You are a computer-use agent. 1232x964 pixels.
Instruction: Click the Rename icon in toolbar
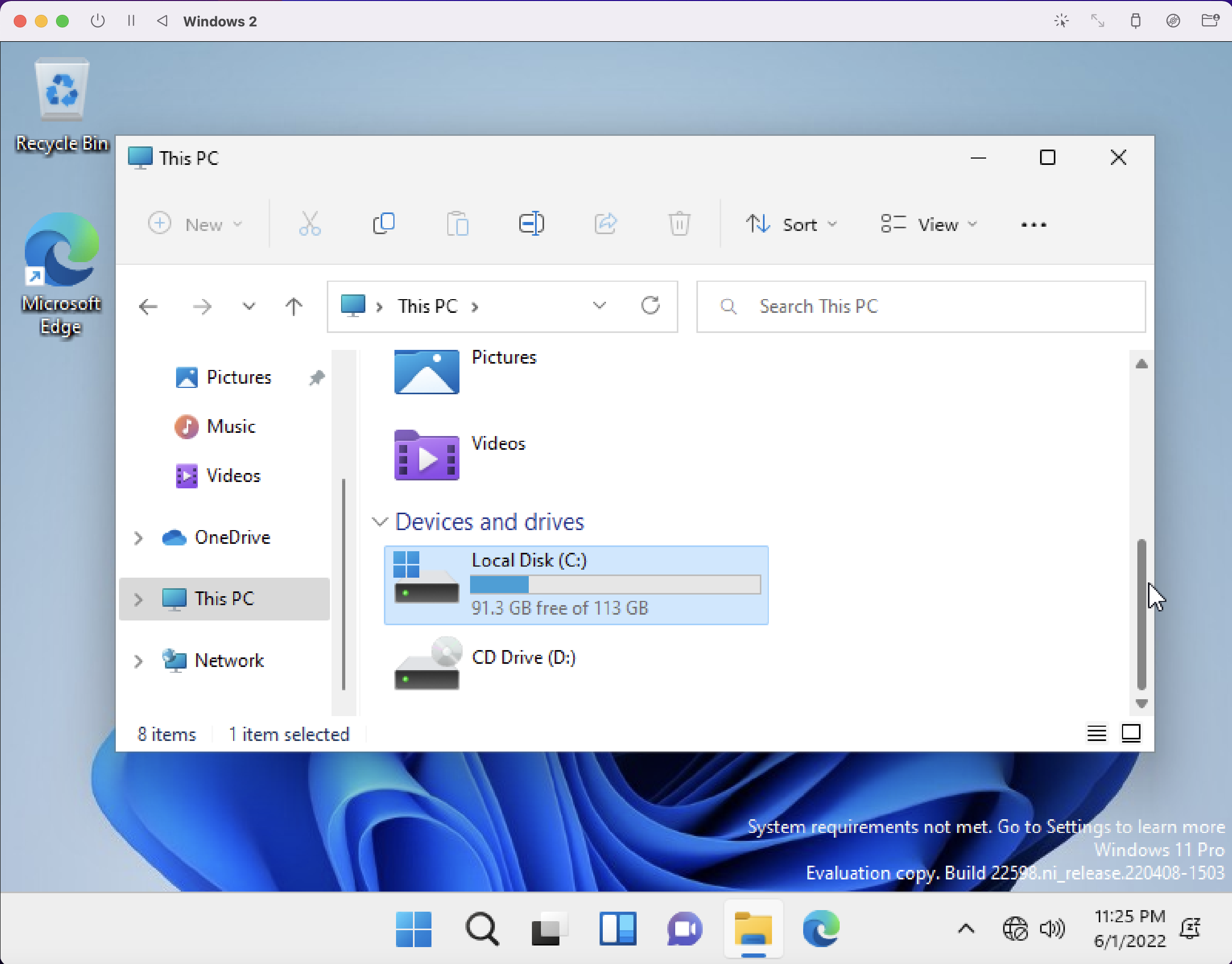[531, 224]
